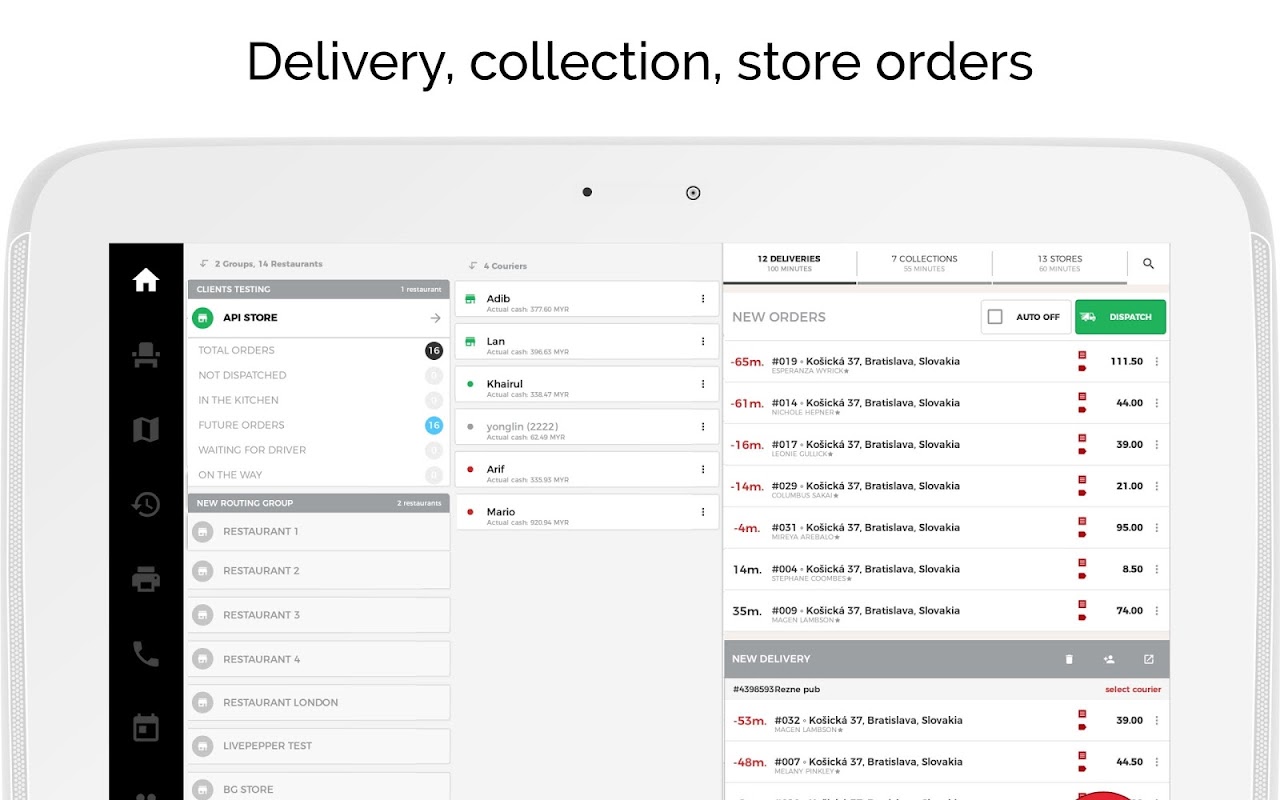The width and height of the screenshot is (1280, 800).
Task: Filter by Future Orders
Action: click(318, 425)
